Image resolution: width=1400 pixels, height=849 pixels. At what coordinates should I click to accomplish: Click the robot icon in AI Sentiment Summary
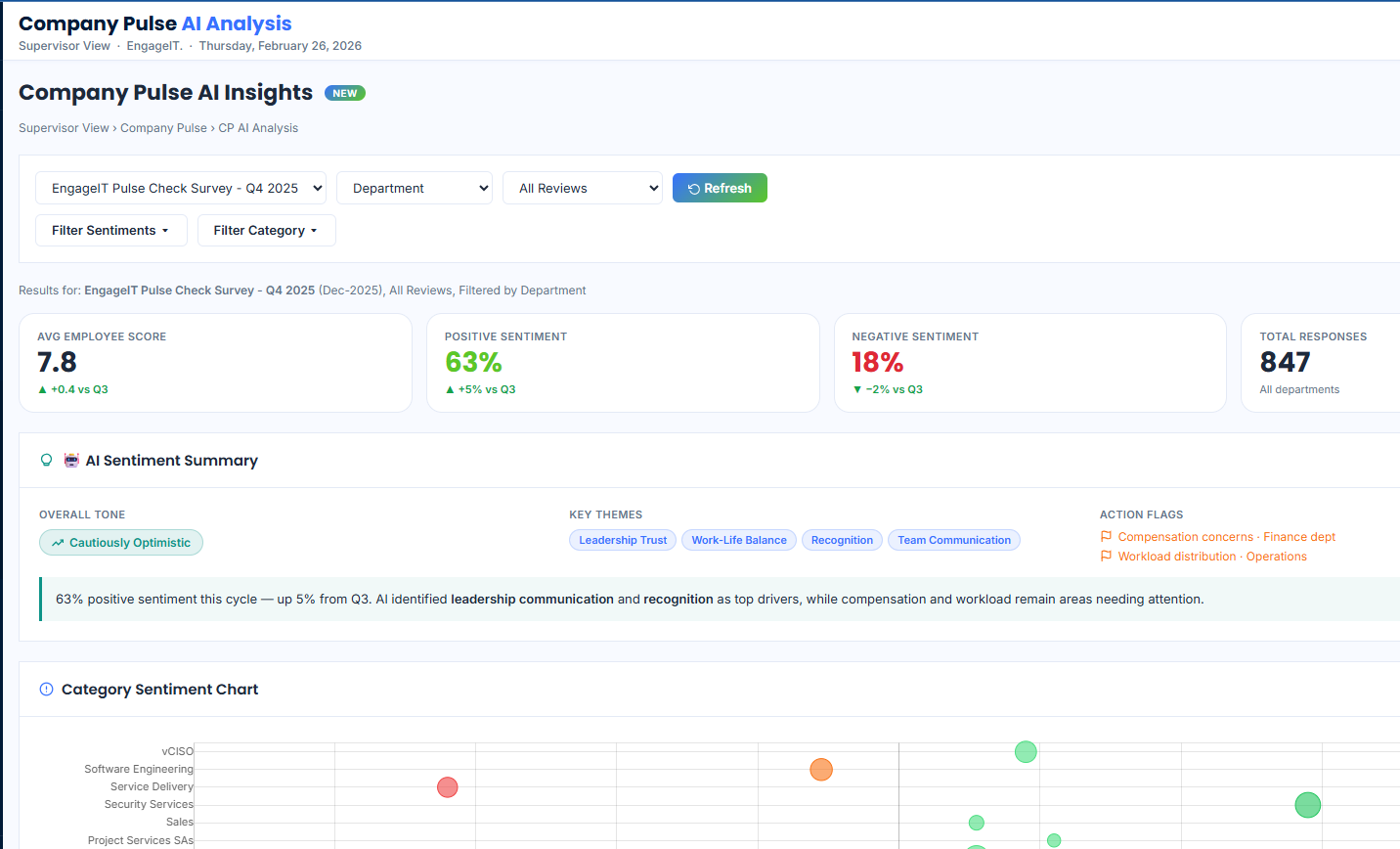click(71, 461)
